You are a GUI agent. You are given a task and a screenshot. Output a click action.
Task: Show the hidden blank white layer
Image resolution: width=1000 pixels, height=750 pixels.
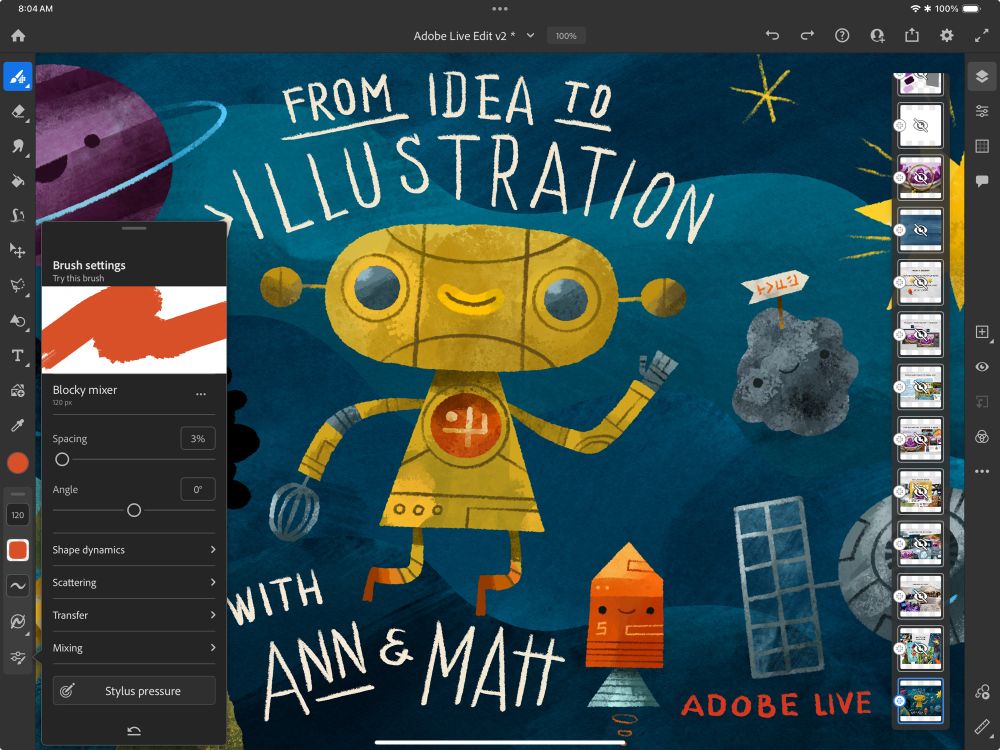tap(920, 125)
